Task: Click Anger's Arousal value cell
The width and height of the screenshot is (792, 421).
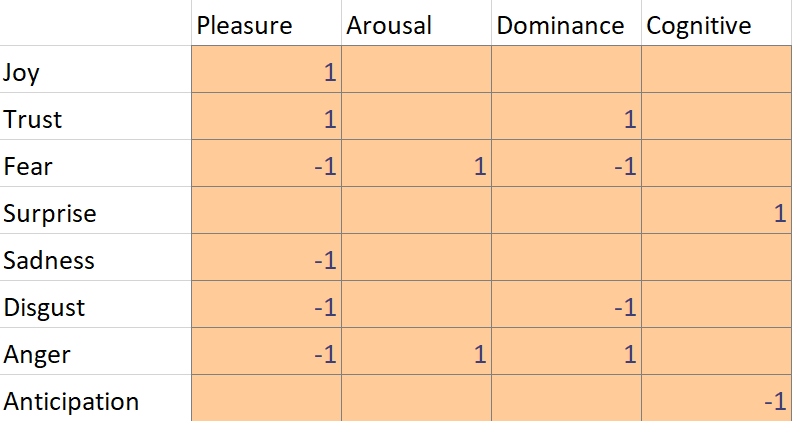Action: 416,354
